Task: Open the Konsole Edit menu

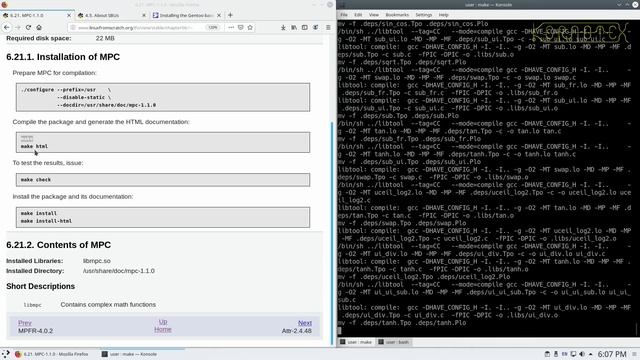Action: click(358, 15)
